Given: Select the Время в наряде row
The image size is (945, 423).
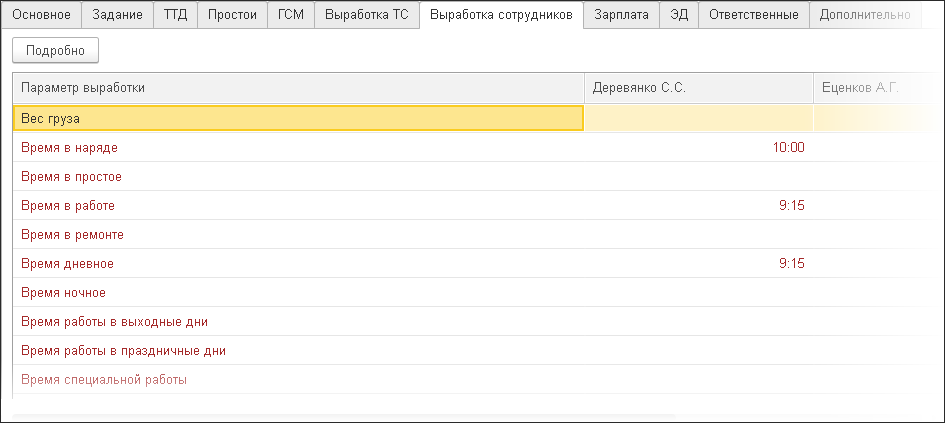Looking at the screenshot, I should (x=297, y=148).
